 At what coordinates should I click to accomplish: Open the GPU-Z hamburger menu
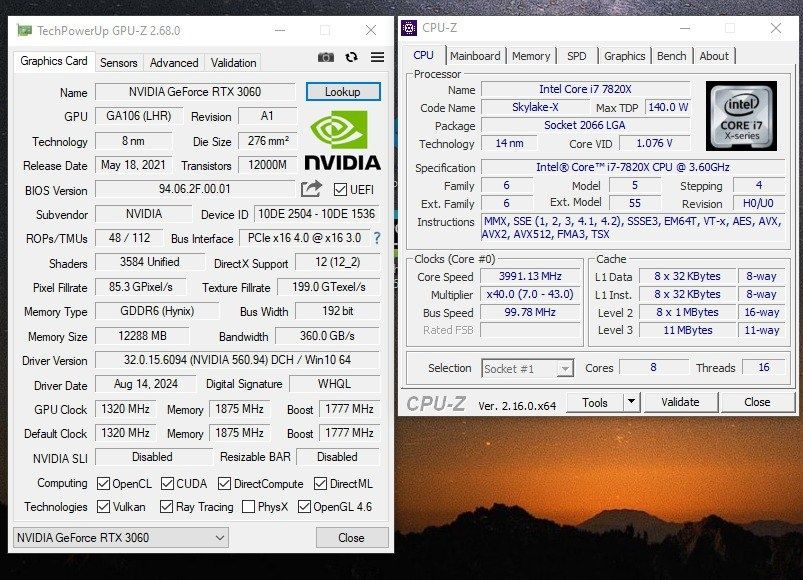(377, 57)
